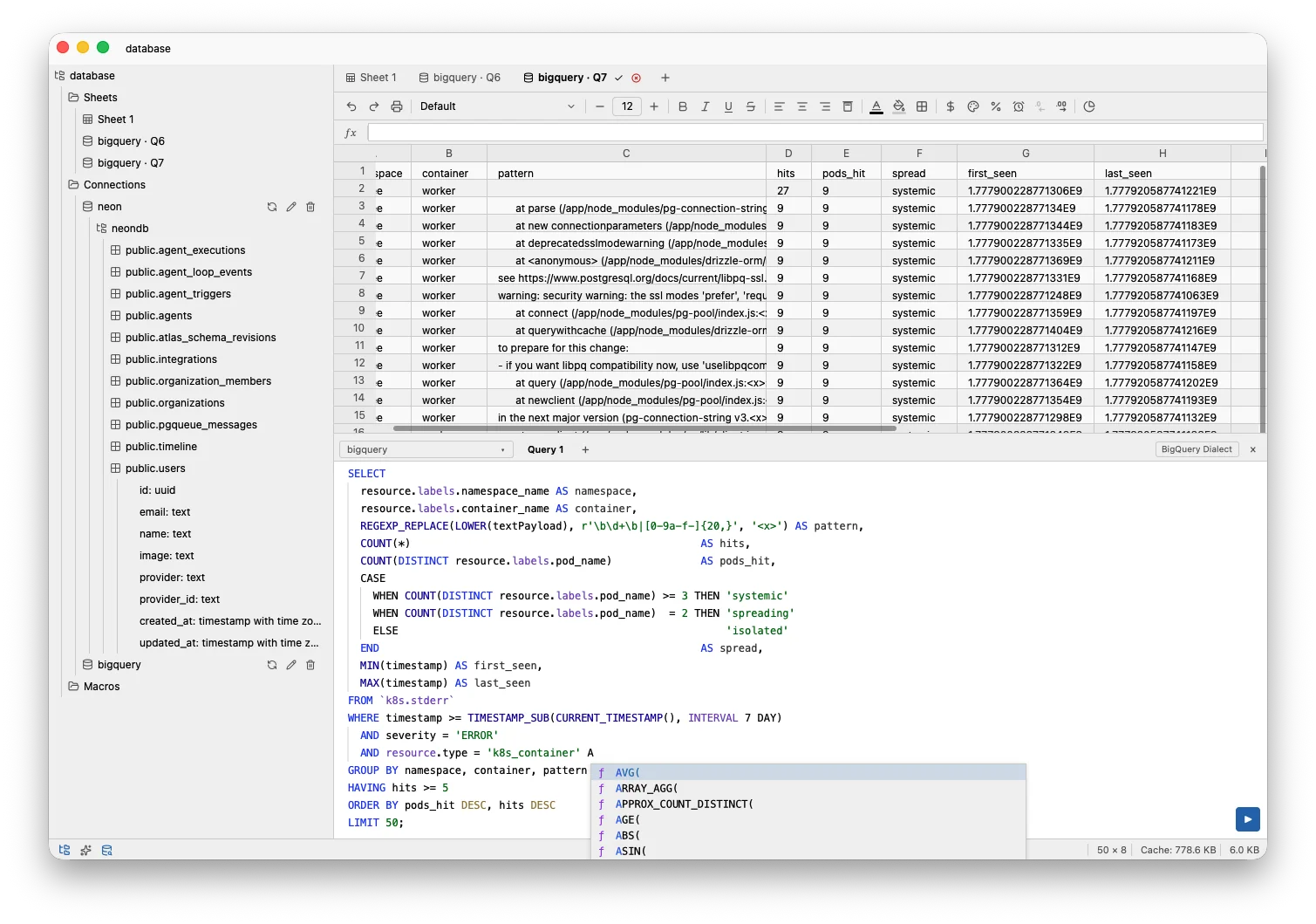1316x924 pixels.
Task: Edit the neon connection
Action: tap(291, 207)
